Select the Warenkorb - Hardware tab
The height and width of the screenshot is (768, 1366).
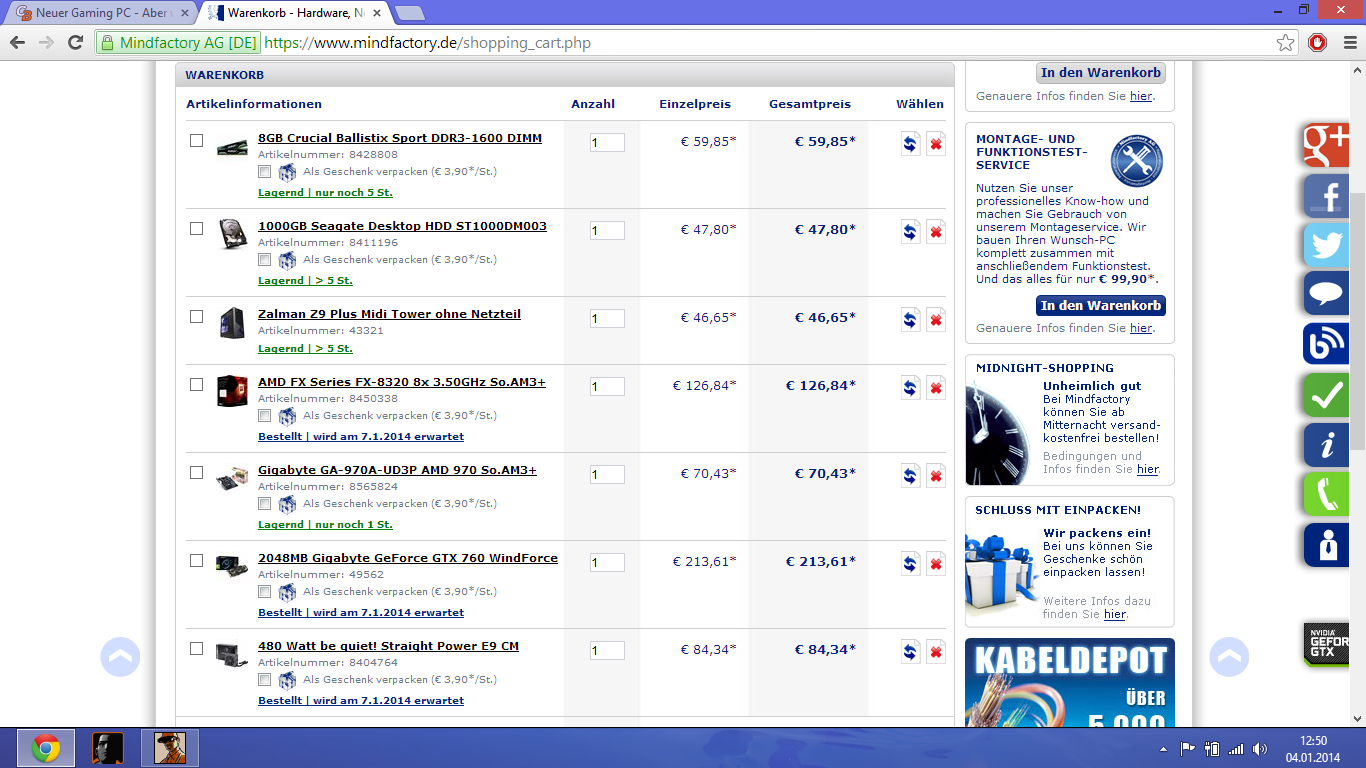point(295,13)
